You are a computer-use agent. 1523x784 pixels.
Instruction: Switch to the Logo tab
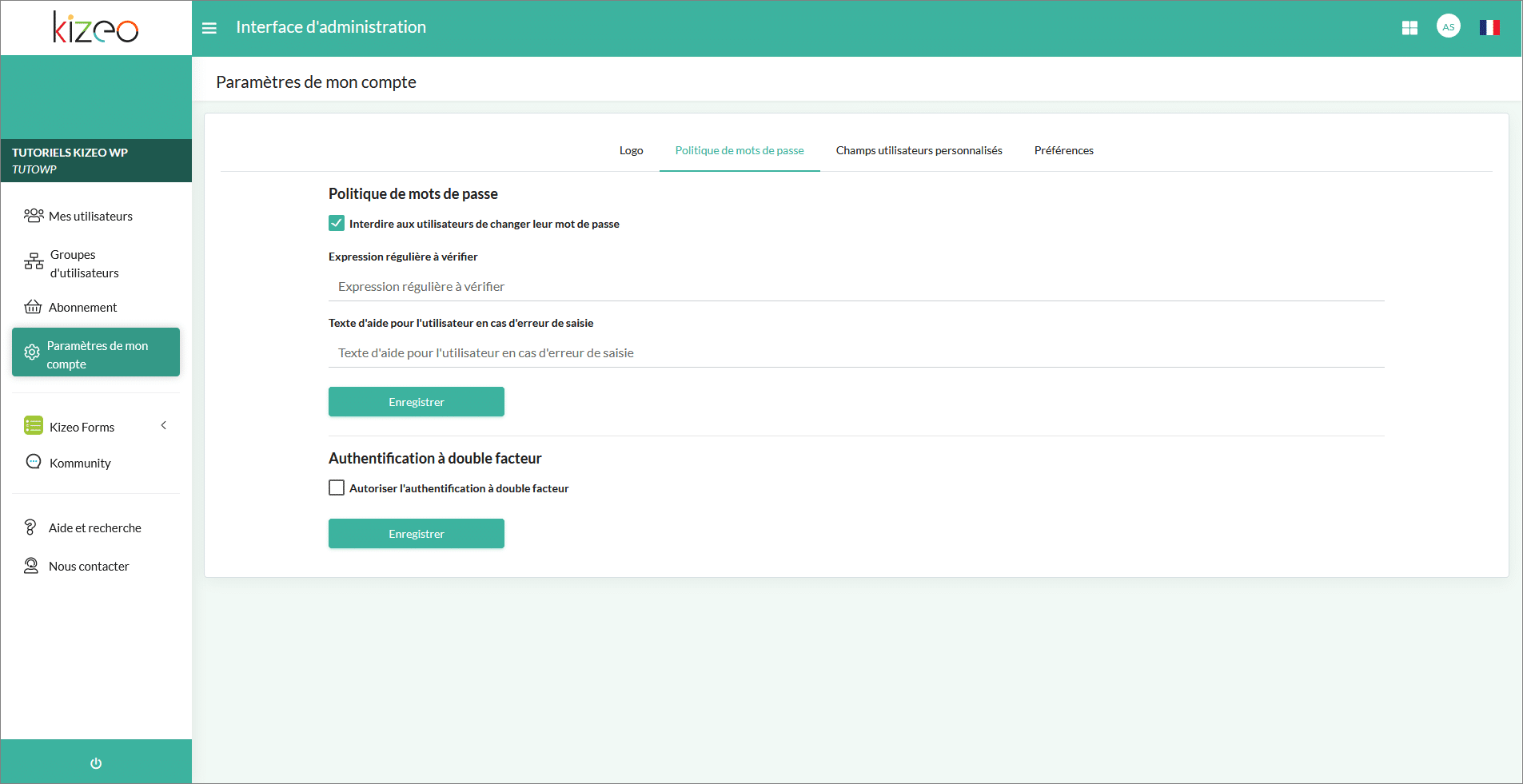pos(631,150)
